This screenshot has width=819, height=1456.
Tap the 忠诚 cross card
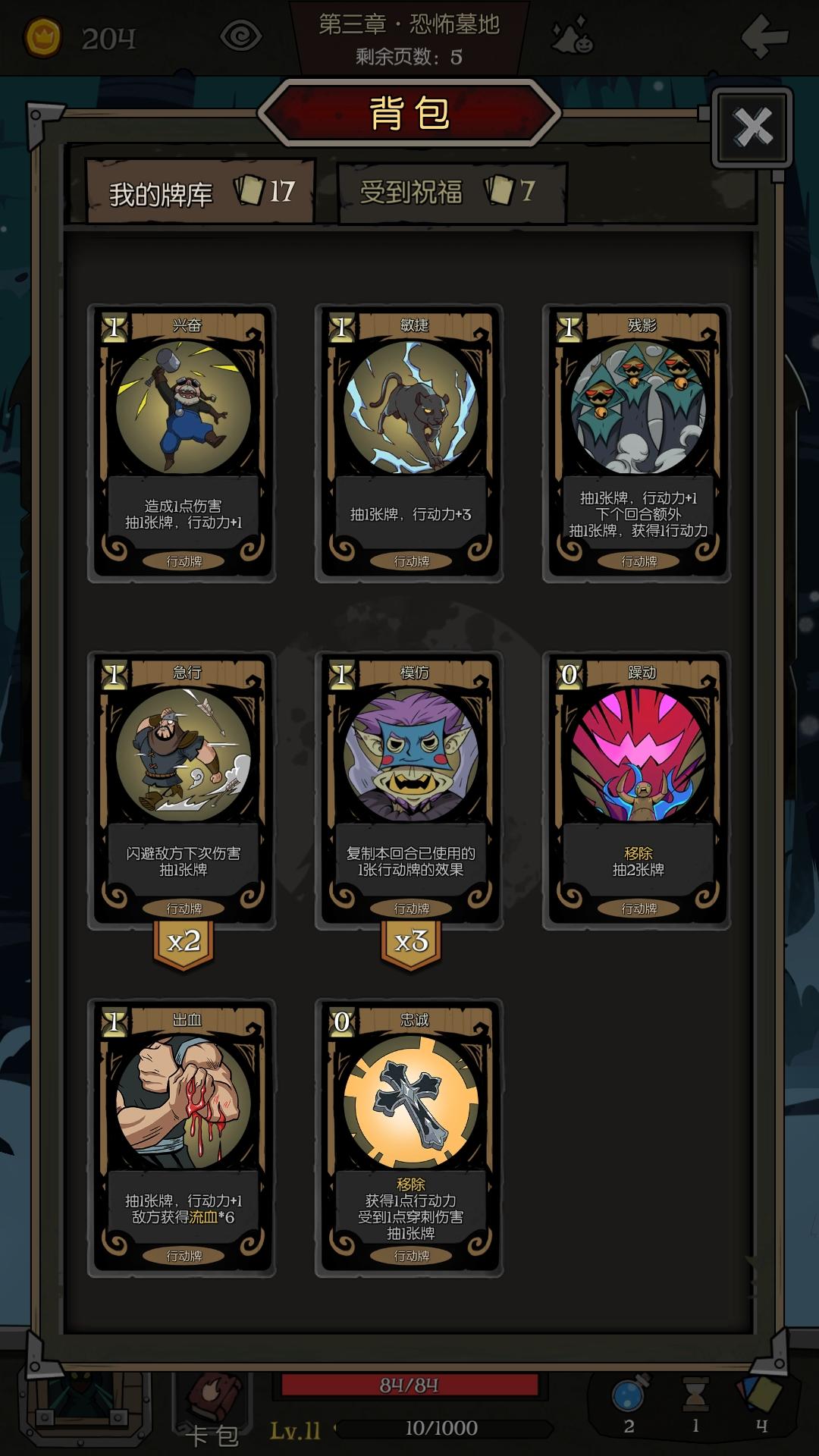click(409, 1138)
